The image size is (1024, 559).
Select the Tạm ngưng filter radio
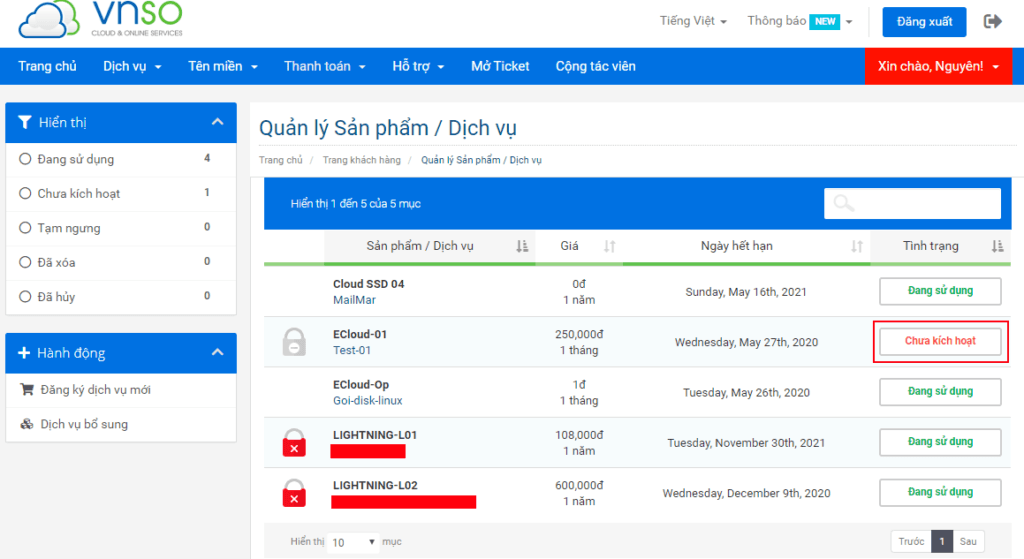click(x=25, y=228)
